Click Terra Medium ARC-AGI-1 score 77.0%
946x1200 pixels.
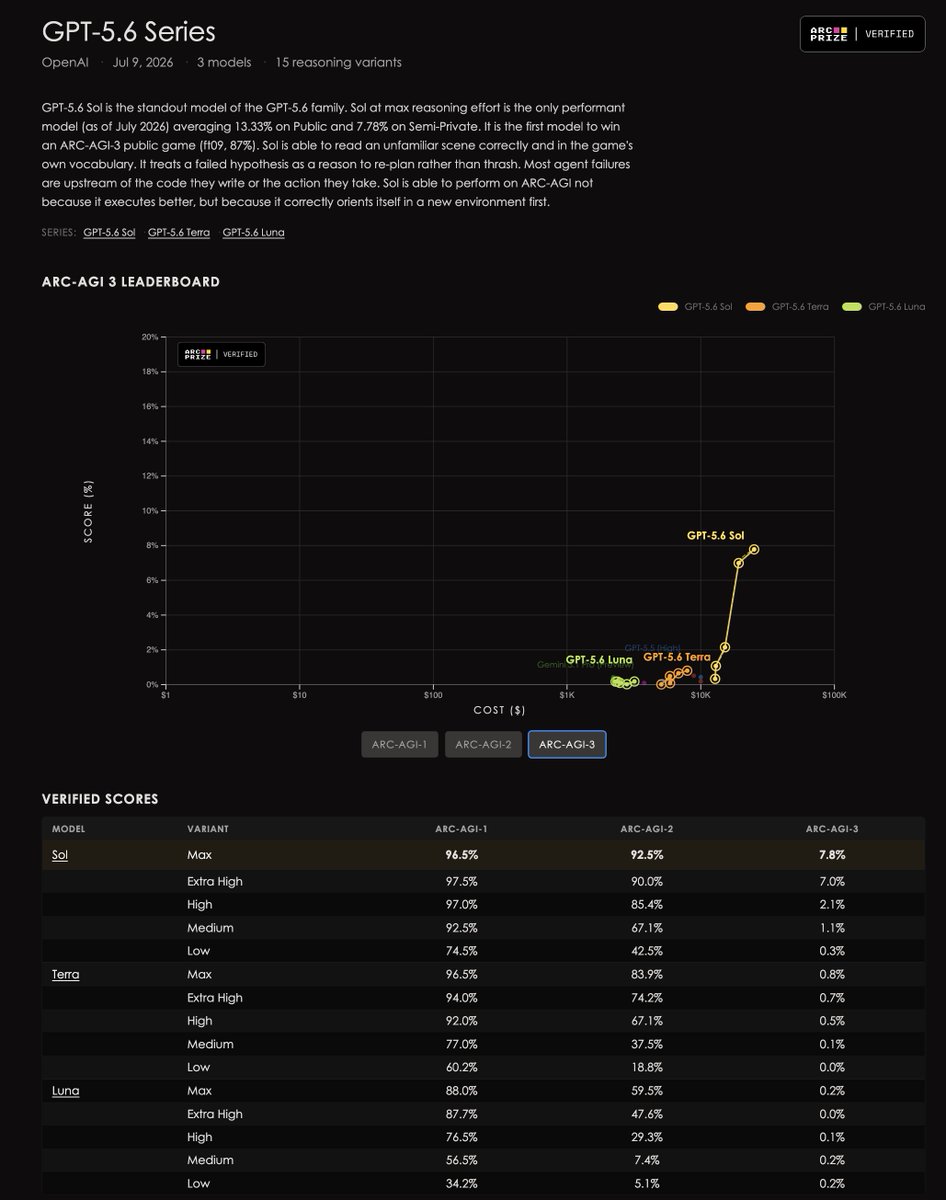461,1044
